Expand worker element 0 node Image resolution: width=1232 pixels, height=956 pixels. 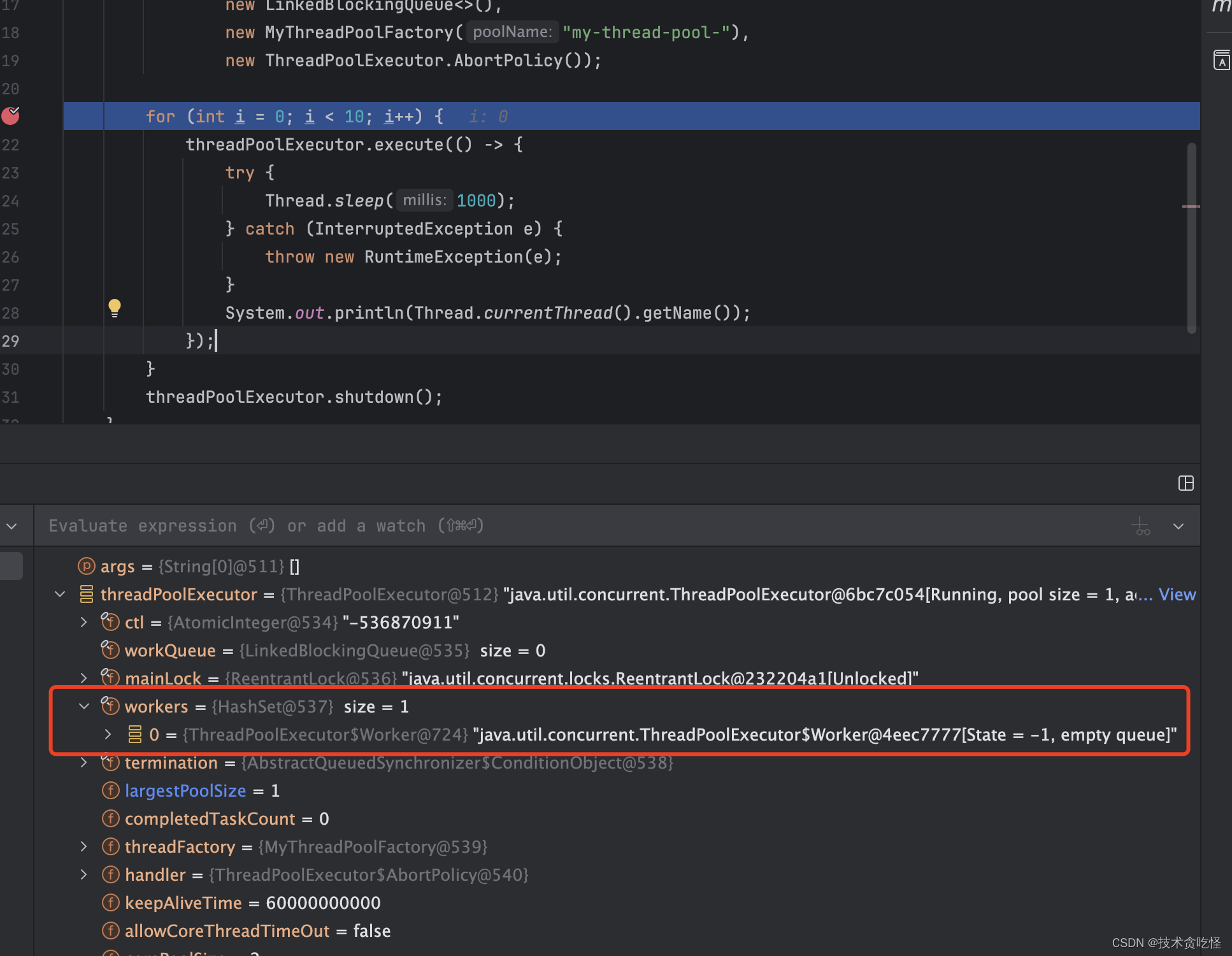pyautogui.click(x=108, y=734)
